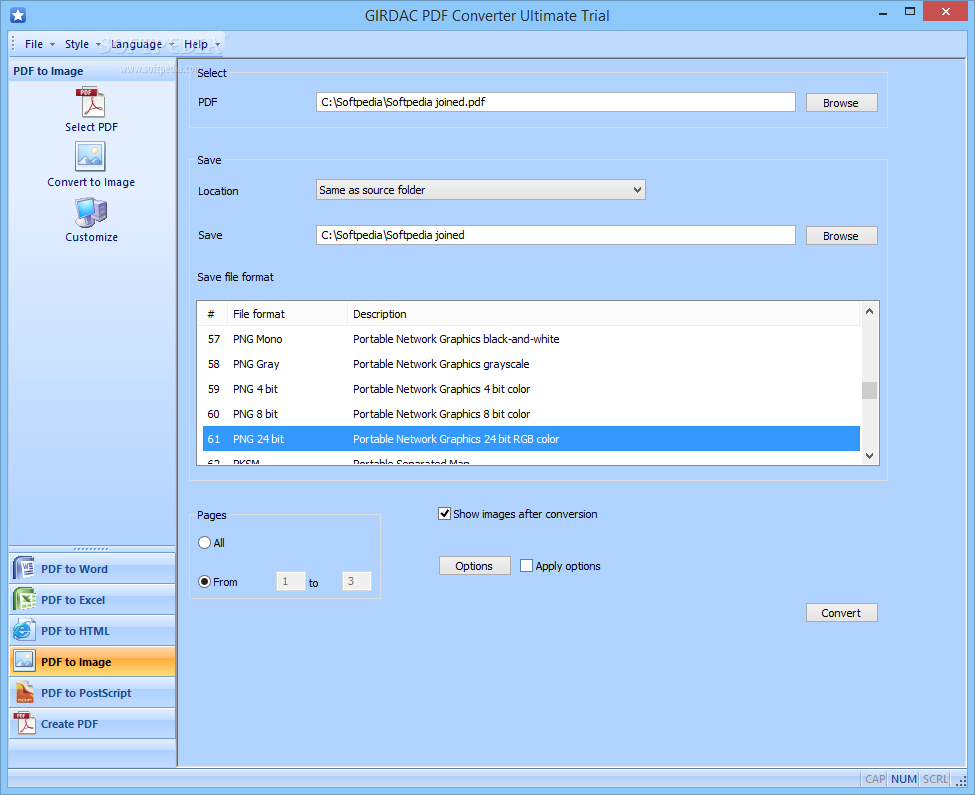The image size is (975, 795).
Task: Click the Options button
Action: tap(474, 566)
